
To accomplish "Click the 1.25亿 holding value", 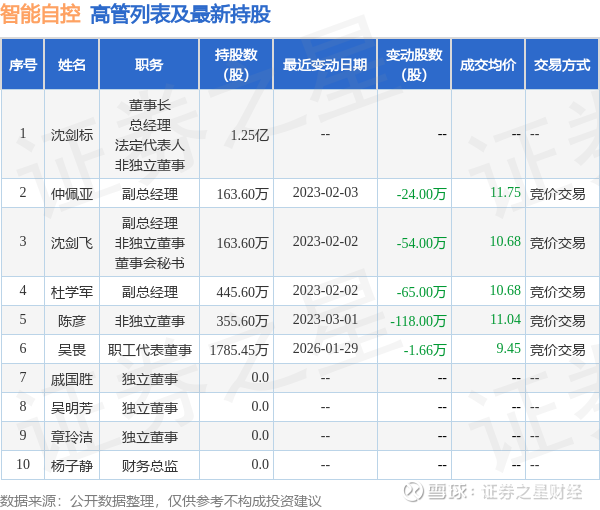I will point(250,135).
